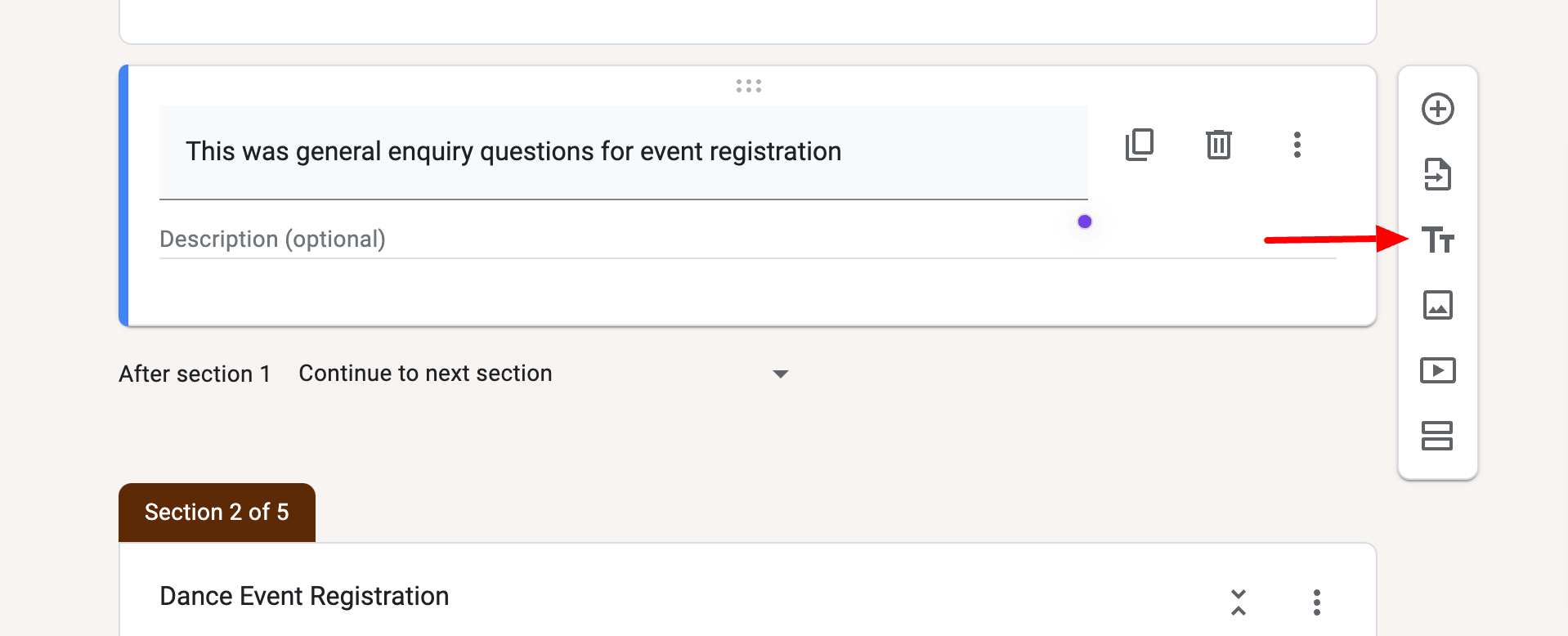The height and width of the screenshot is (636, 1568).
Task: Click the purple collaborator presence dot
Action: (x=1084, y=221)
